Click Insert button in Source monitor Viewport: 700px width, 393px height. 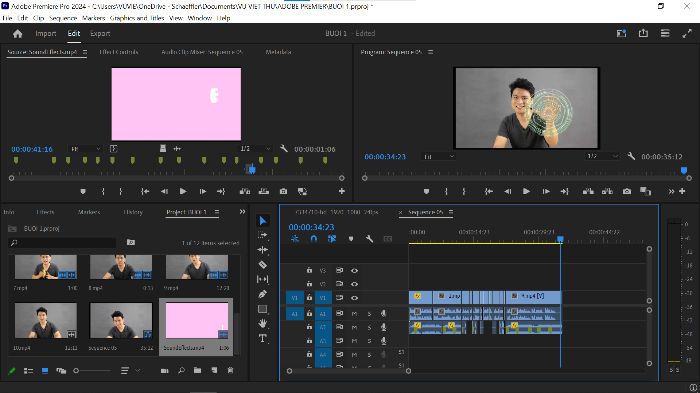245,191
